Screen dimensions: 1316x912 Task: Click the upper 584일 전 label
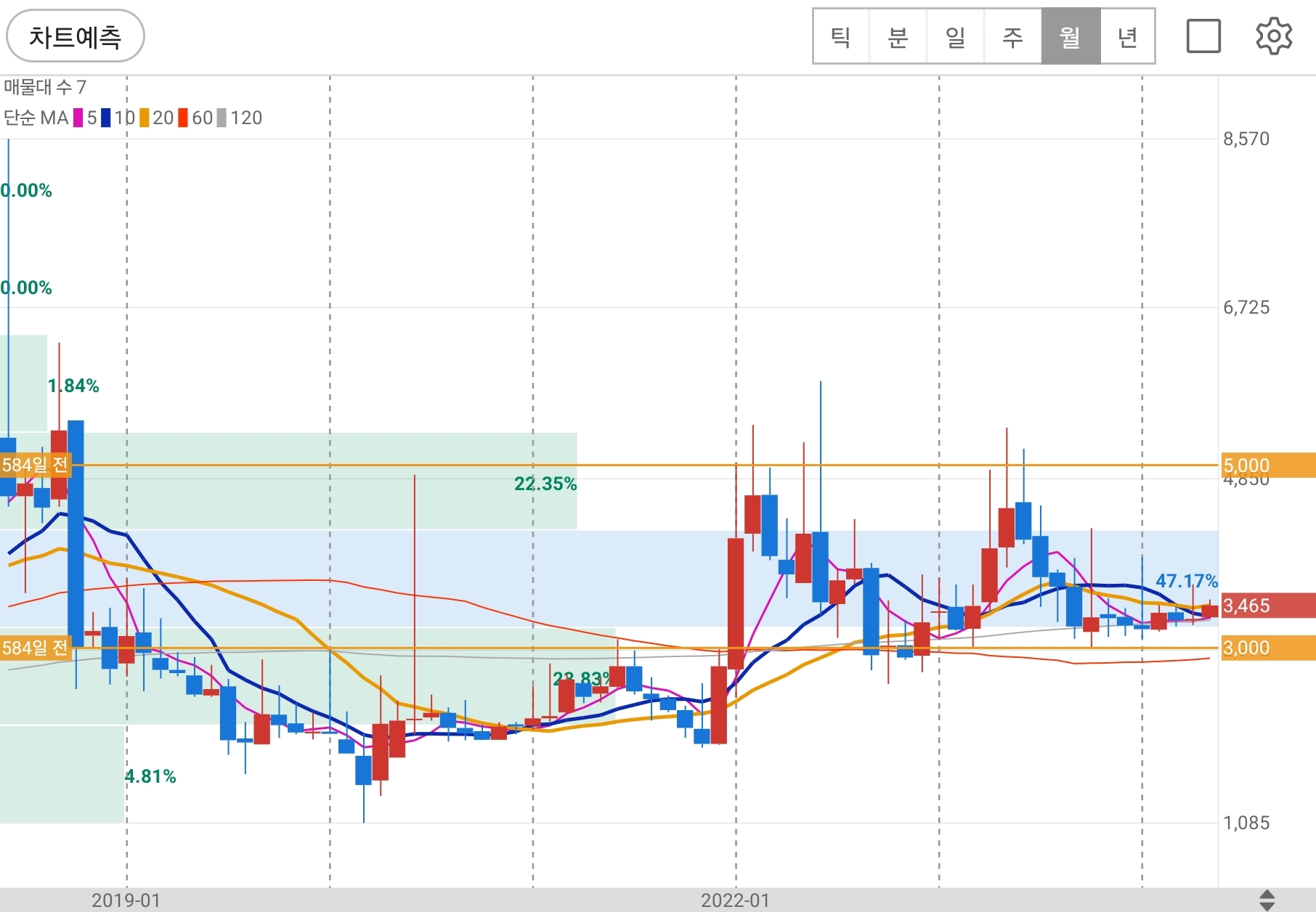pos(36,465)
